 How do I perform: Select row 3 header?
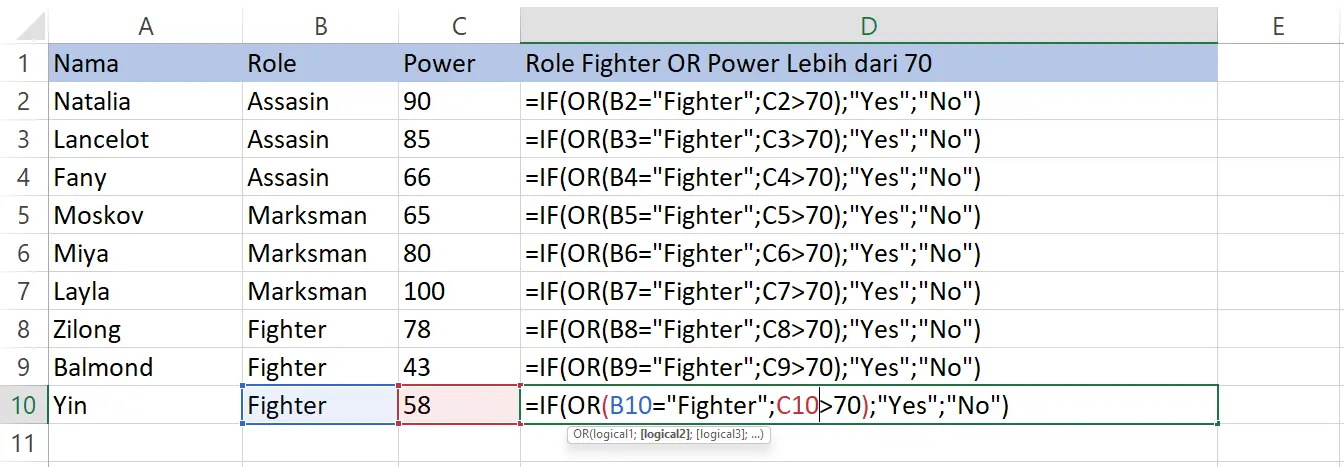pyautogui.click(x=24, y=139)
